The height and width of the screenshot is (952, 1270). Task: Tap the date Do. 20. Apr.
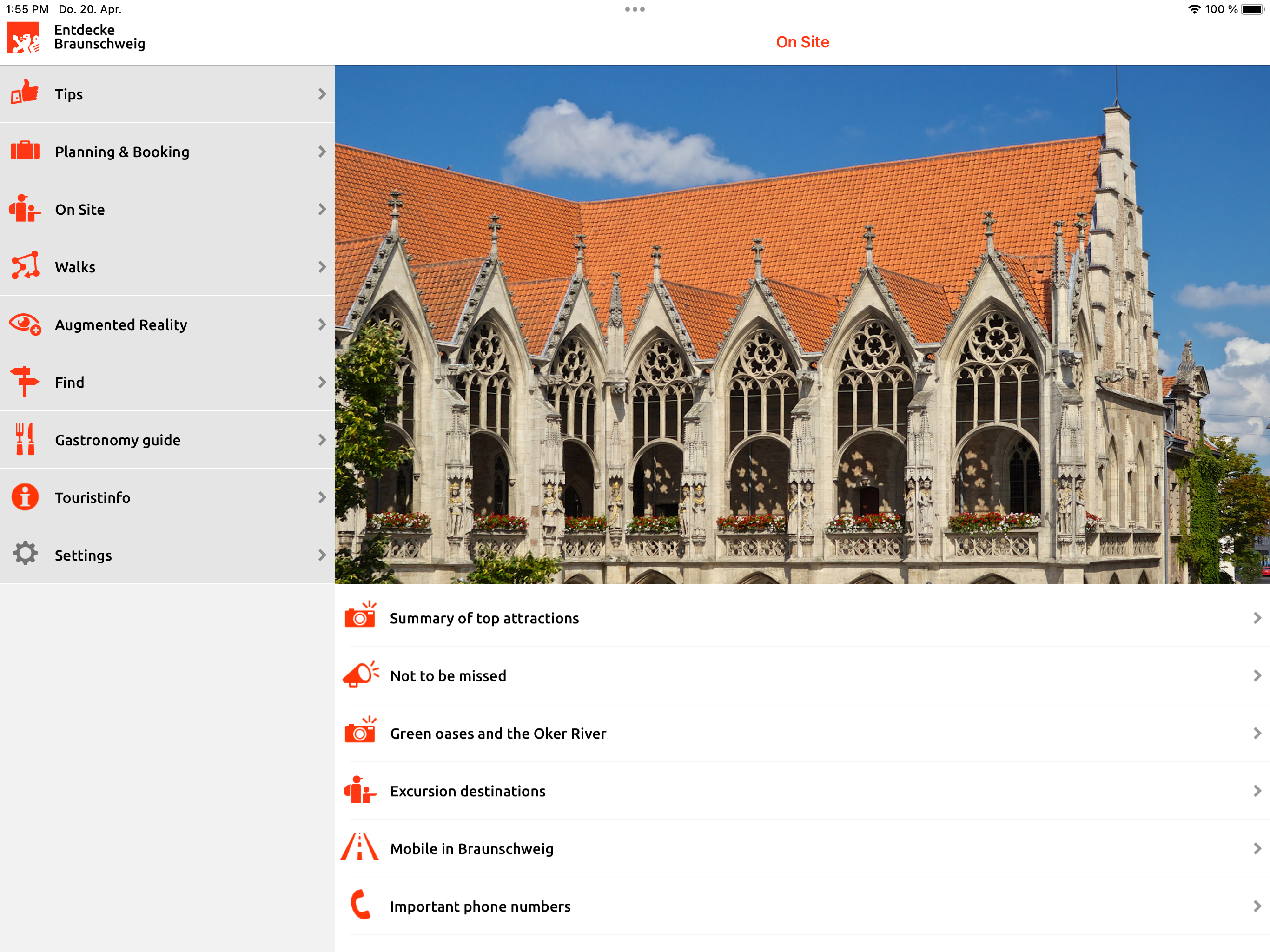(x=90, y=9)
